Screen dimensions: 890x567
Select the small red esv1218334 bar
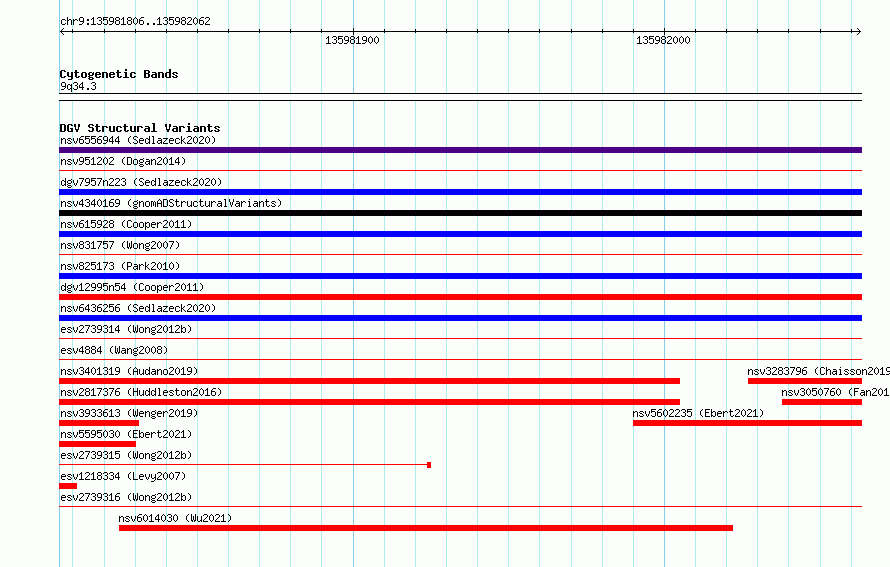(68, 486)
